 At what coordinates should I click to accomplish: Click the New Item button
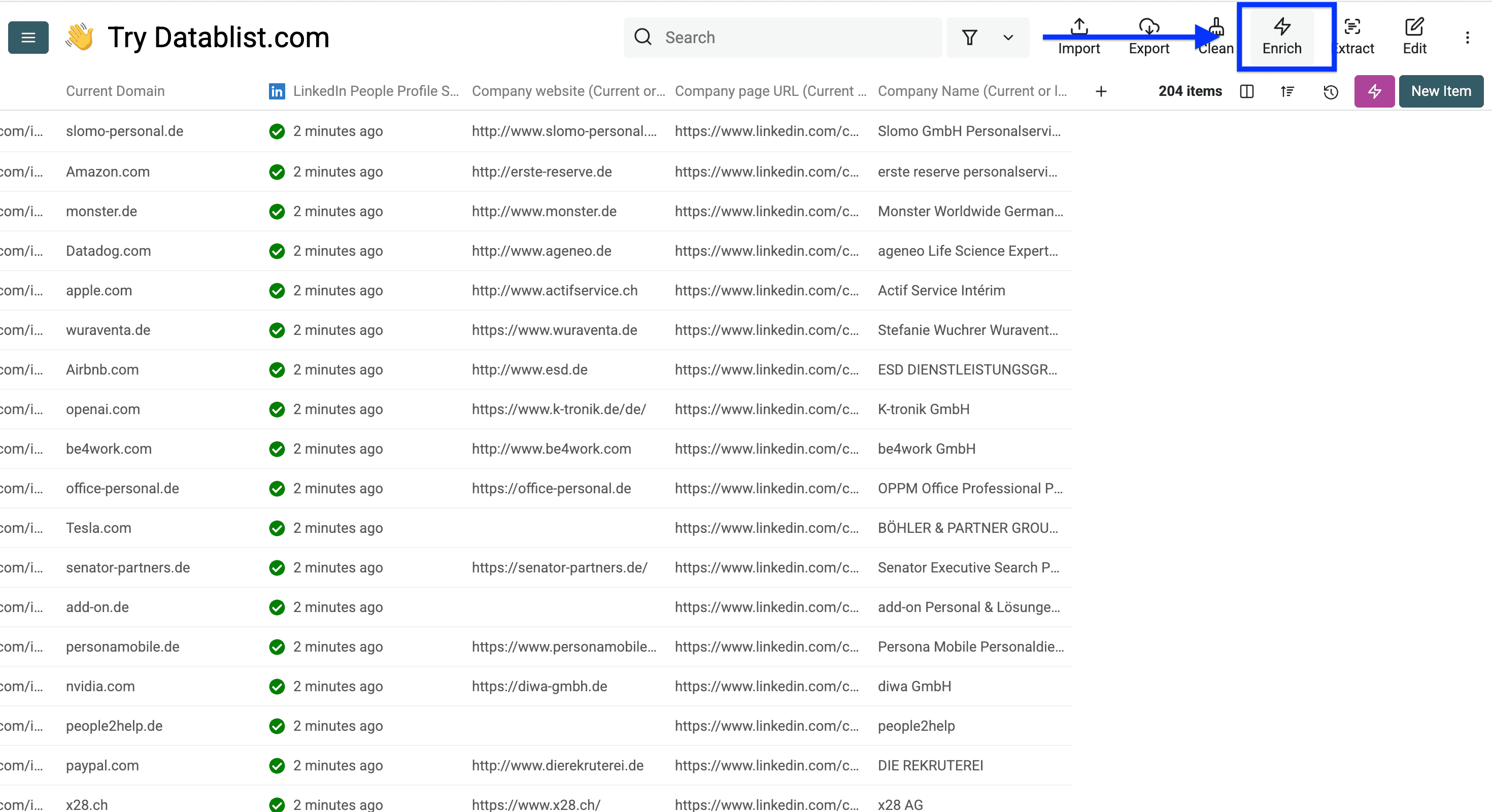tap(1441, 91)
